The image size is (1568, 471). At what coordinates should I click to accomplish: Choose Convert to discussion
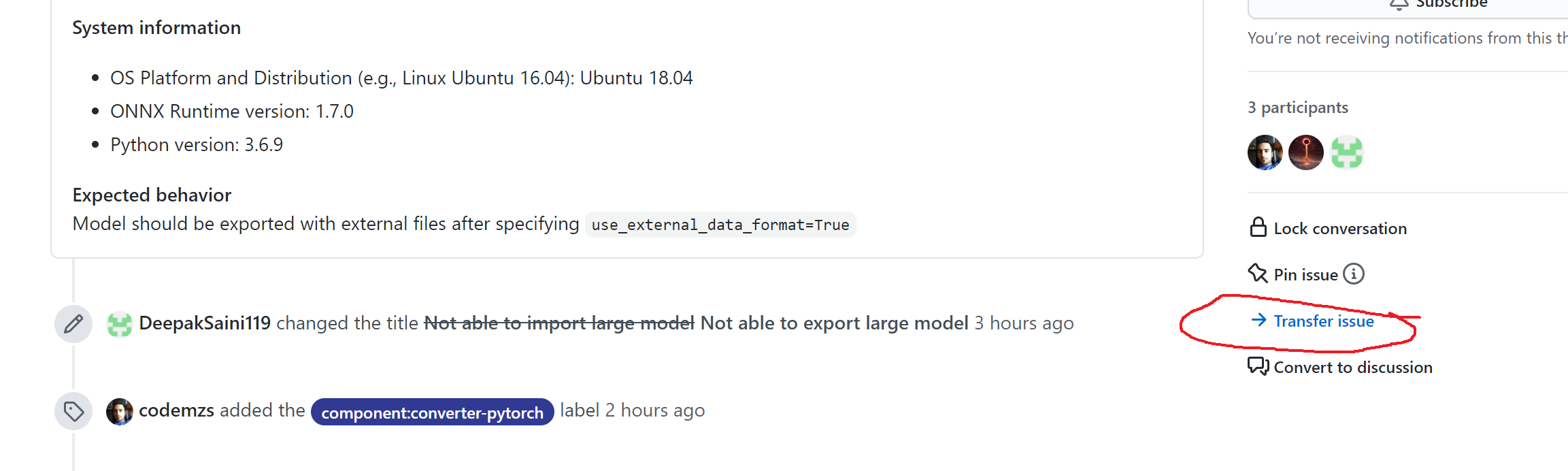coord(1352,366)
